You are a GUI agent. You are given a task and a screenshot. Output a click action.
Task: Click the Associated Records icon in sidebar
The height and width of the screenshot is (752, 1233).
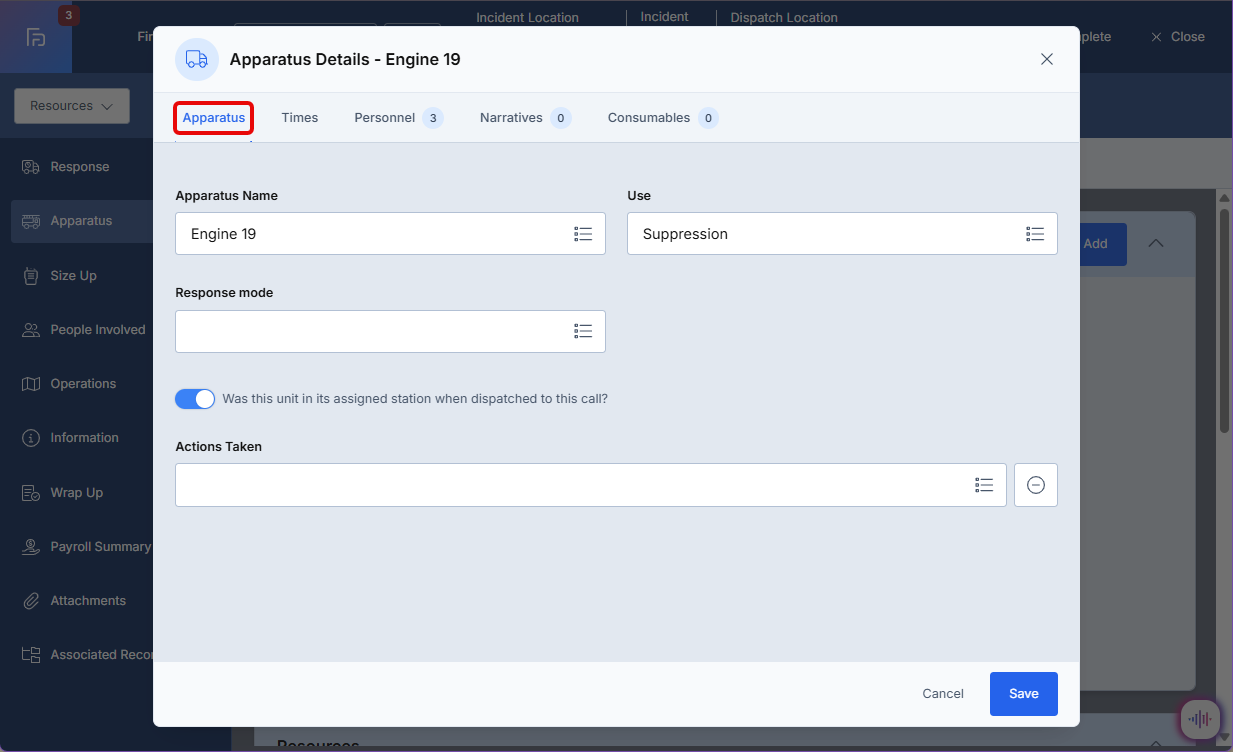(31, 655)
